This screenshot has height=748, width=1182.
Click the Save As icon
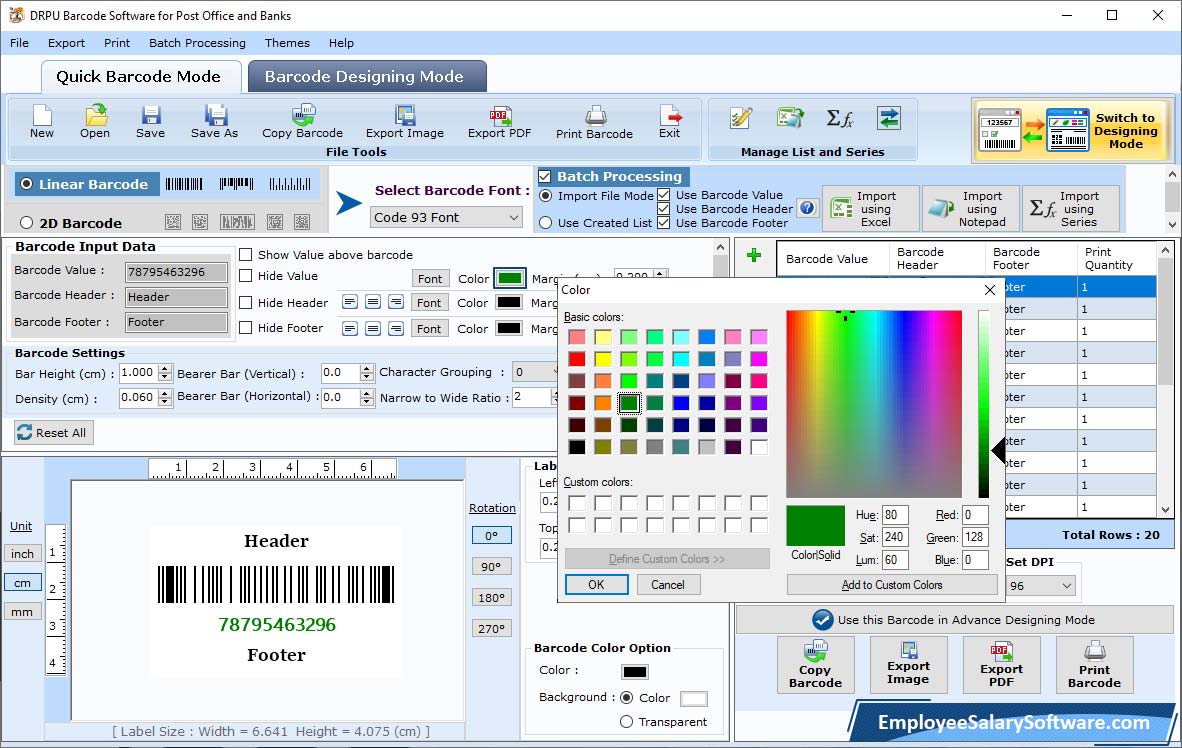[214, 122]
